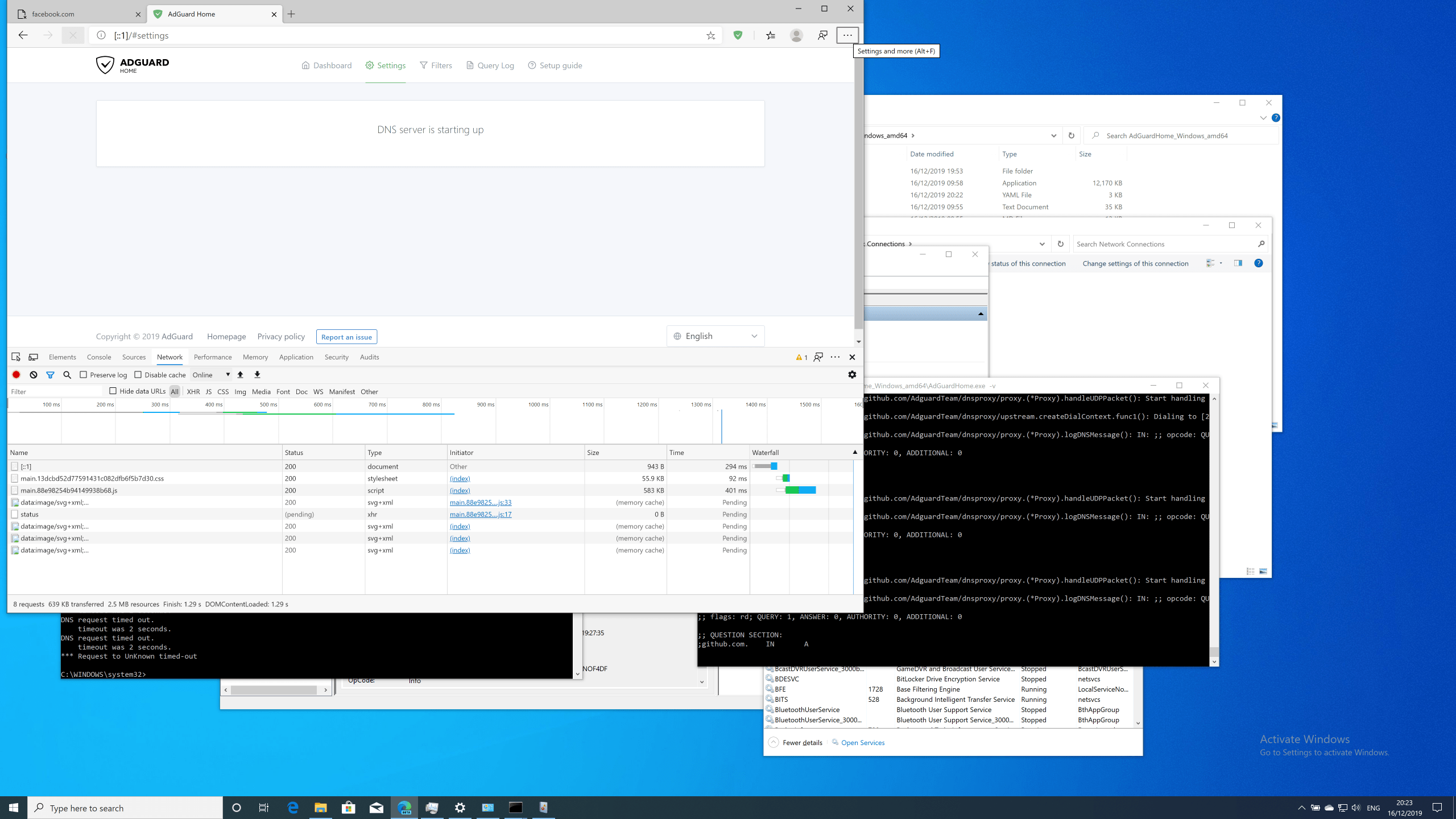This screenshot has height=819, width=1456.
Task: Expand the ribbon in AdGuardHome Explorer window
Action: [1263, 118]
